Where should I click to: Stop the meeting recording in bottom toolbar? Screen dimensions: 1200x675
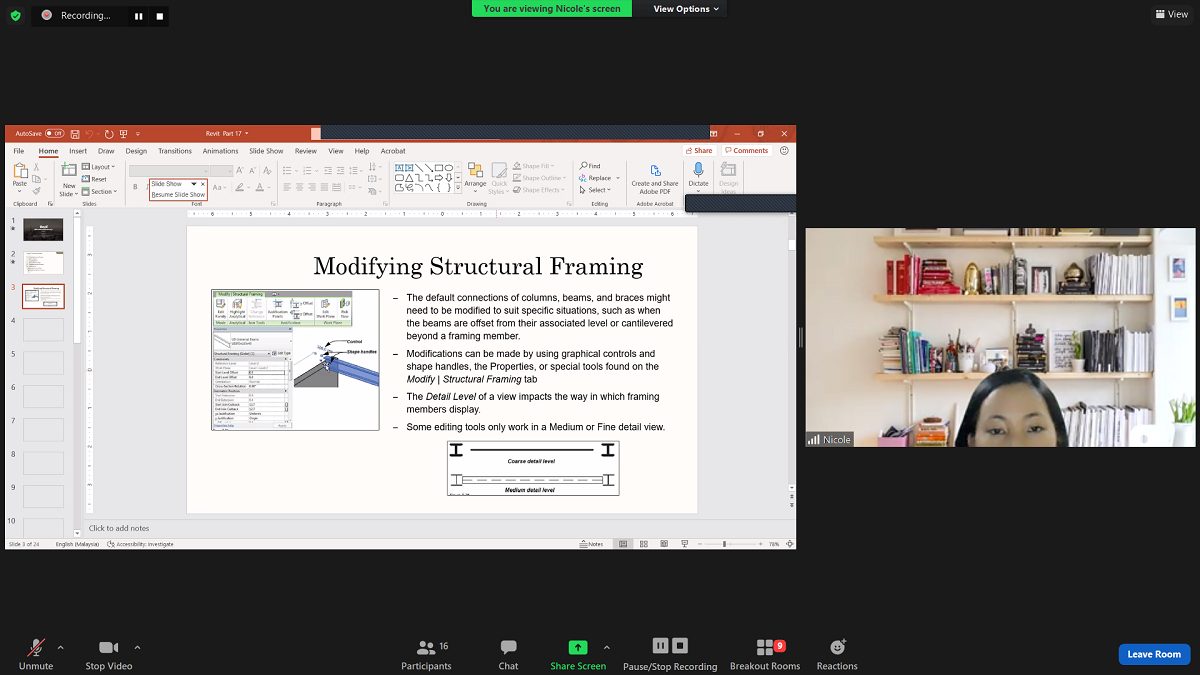(x=680, y=646)
